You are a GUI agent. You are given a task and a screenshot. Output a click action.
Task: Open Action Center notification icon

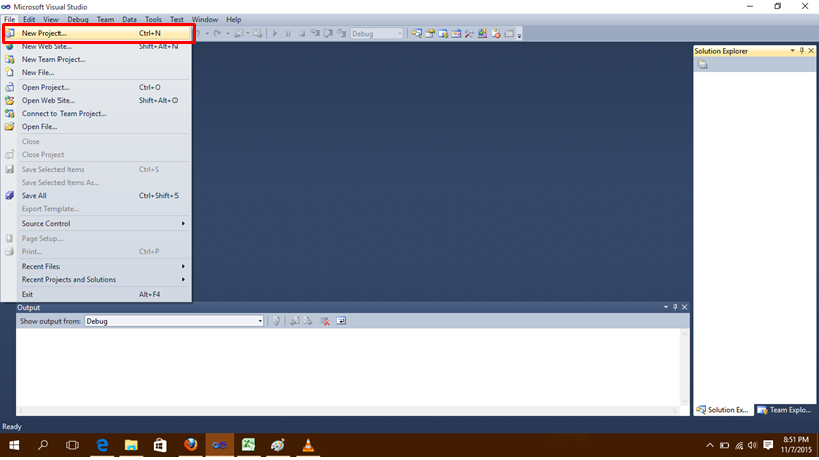(768, 445)
